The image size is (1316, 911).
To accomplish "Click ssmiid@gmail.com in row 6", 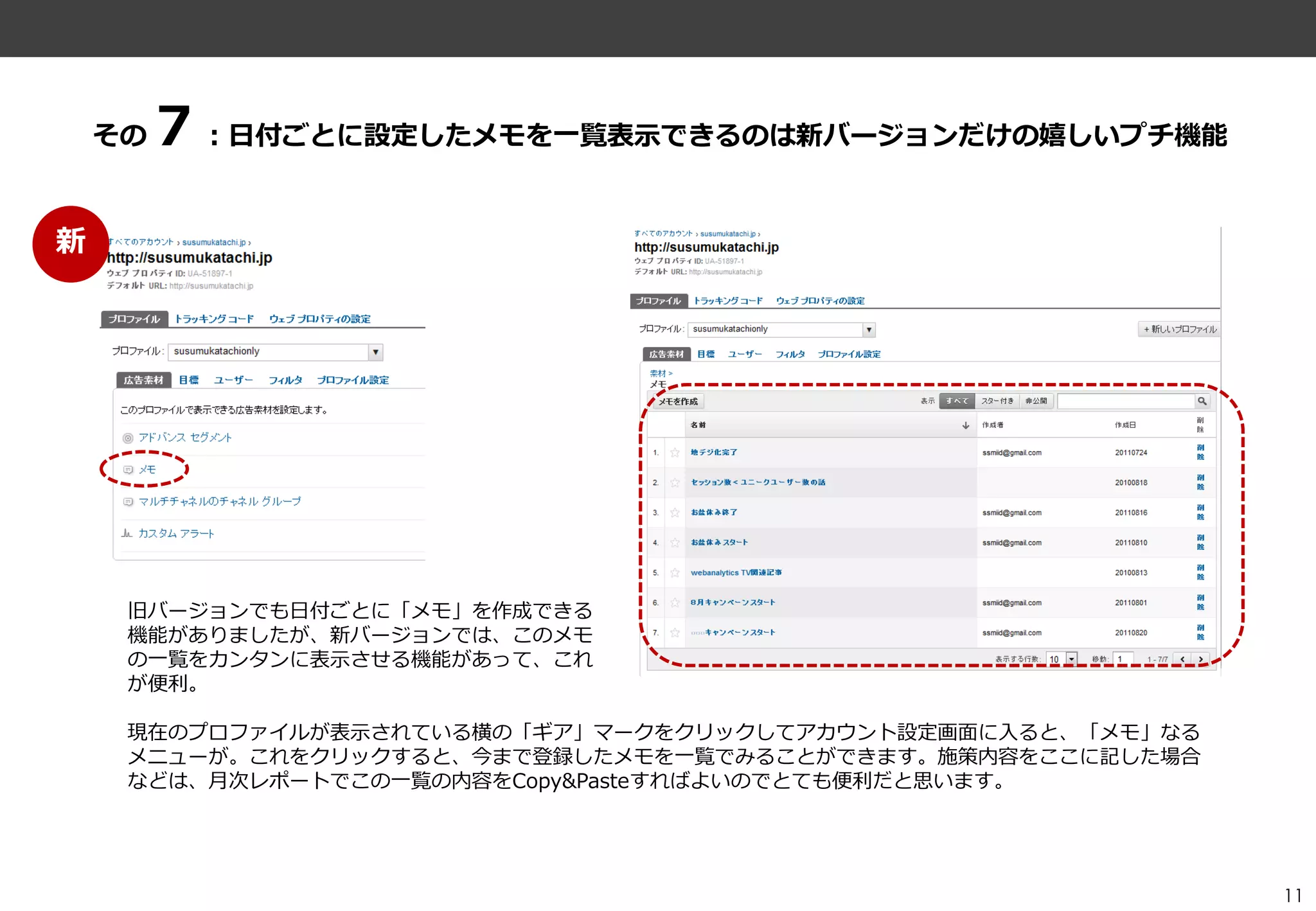I will pos(1012,603).
